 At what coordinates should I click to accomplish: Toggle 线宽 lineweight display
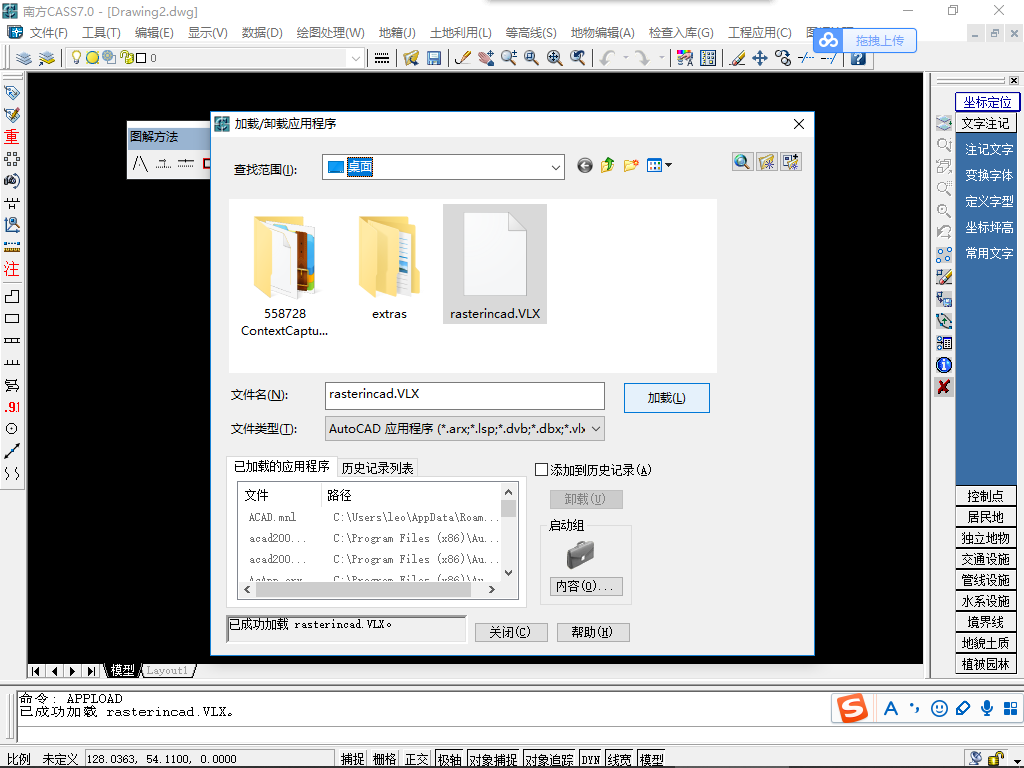(619, 759)
